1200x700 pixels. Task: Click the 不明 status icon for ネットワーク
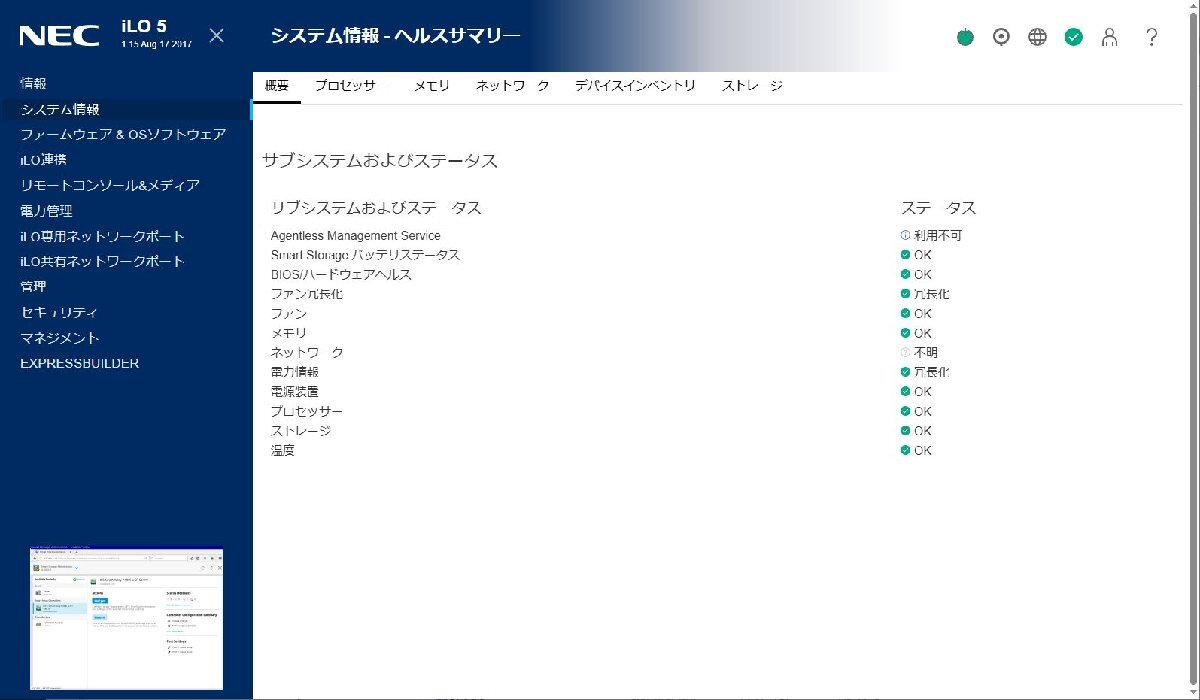pyautogui.click(x=905, y=352)
